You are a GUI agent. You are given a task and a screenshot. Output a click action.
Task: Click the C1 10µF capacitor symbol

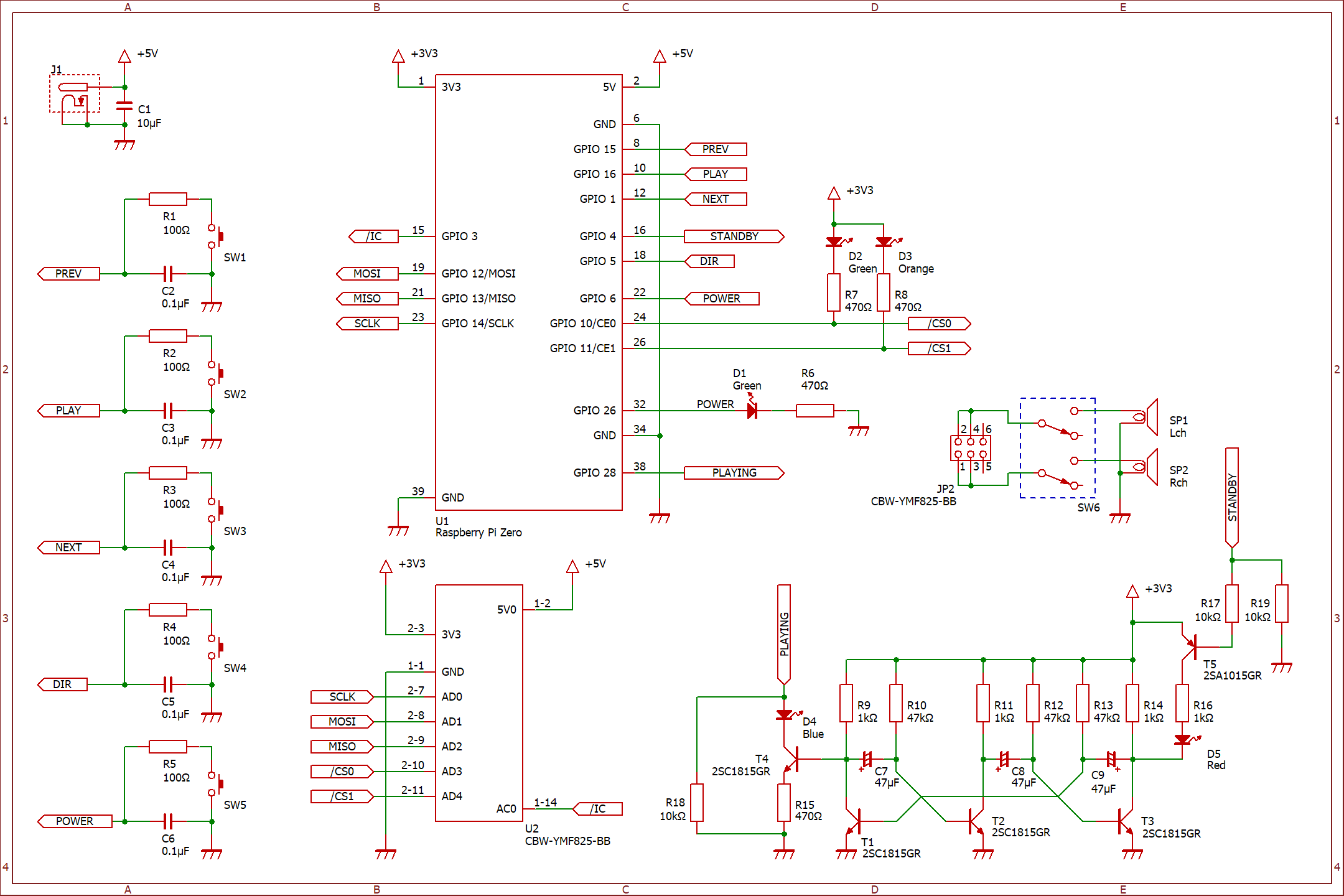(x=124, y=106)
